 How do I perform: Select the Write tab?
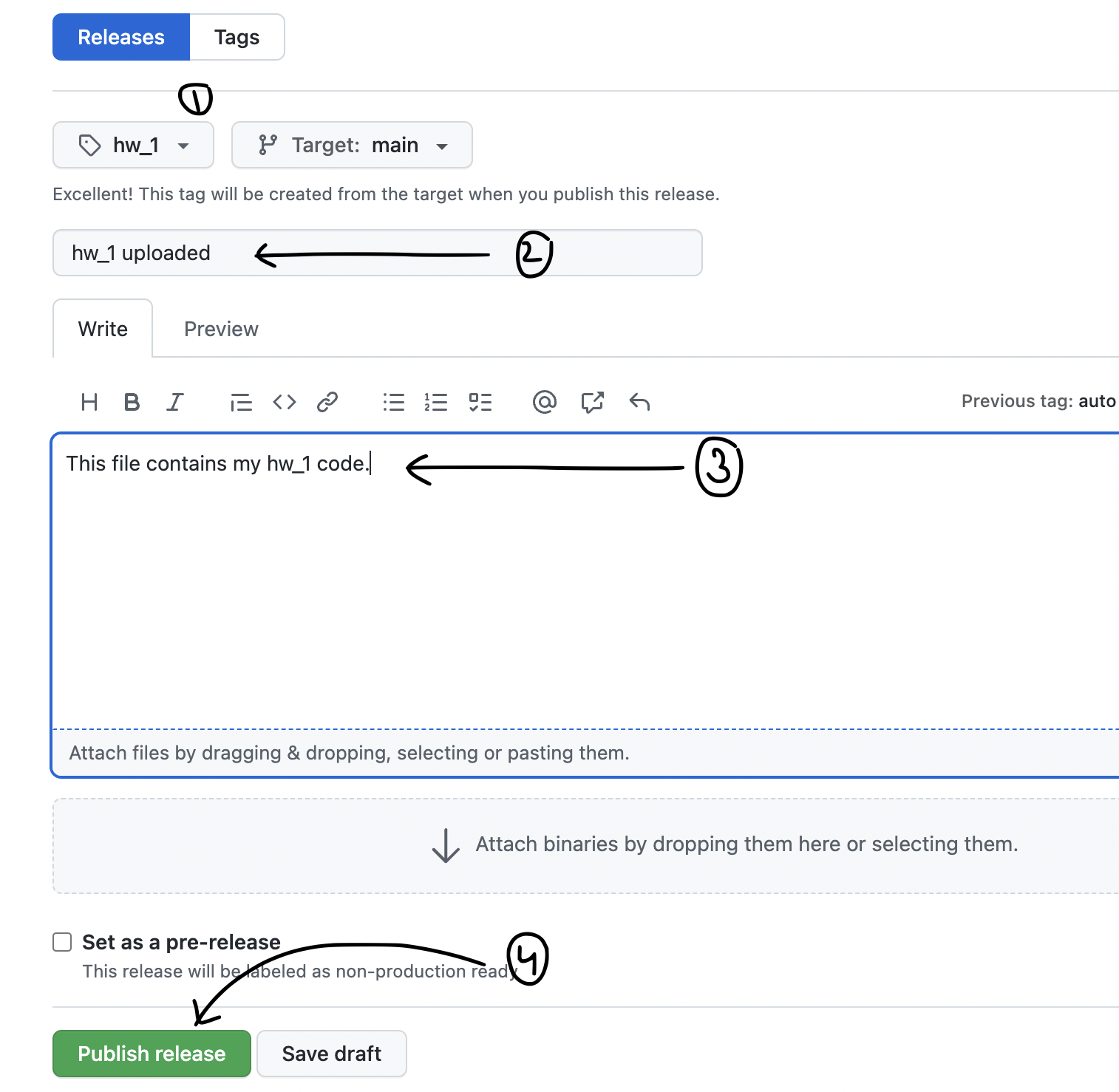(x=103, y=329)
